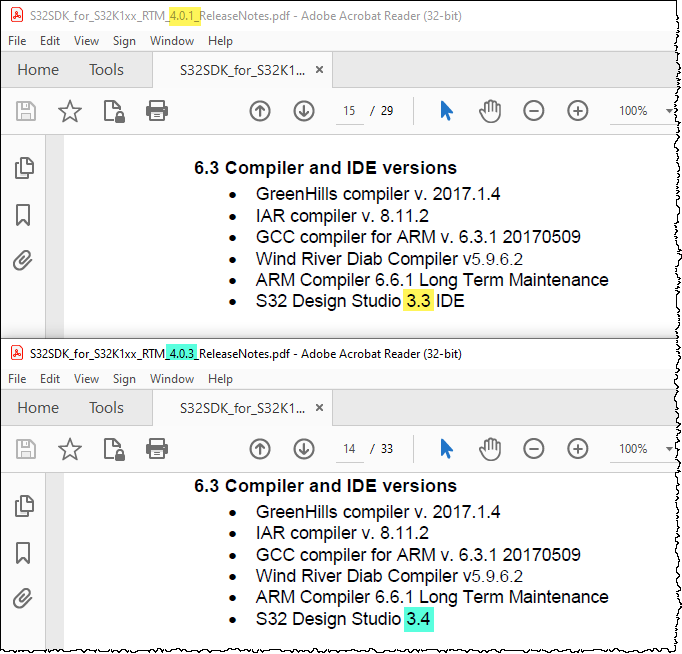682x654 pixels.
Task: Close the document tab in 4.0.1 window
Action: [319, 70]
